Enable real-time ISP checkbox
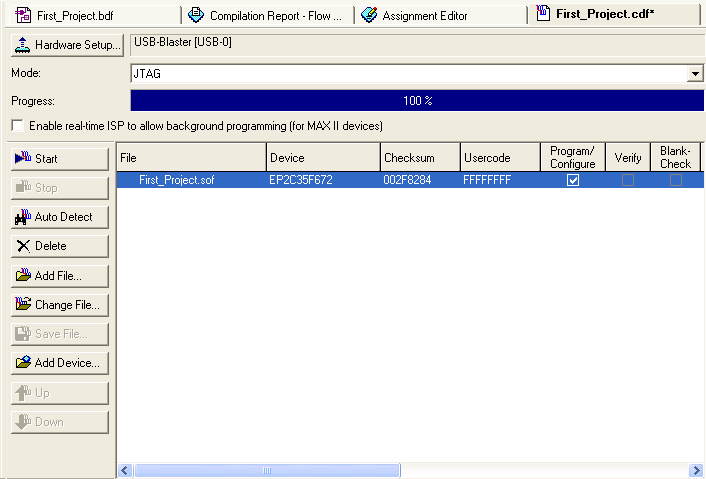The image size is (706, 479). [18, 126]
